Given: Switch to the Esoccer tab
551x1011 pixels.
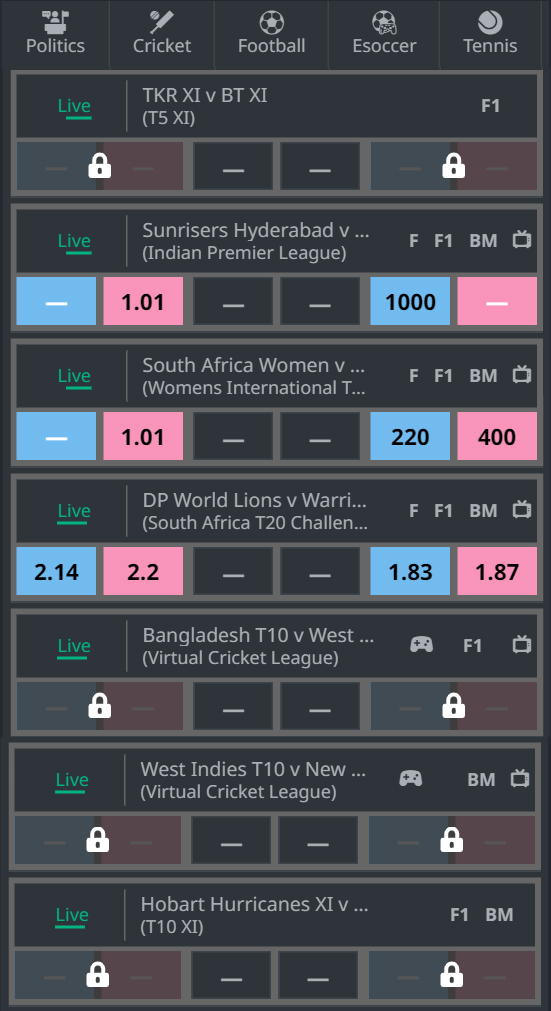Looking at the screenshot, I should (x=384, y=34).
